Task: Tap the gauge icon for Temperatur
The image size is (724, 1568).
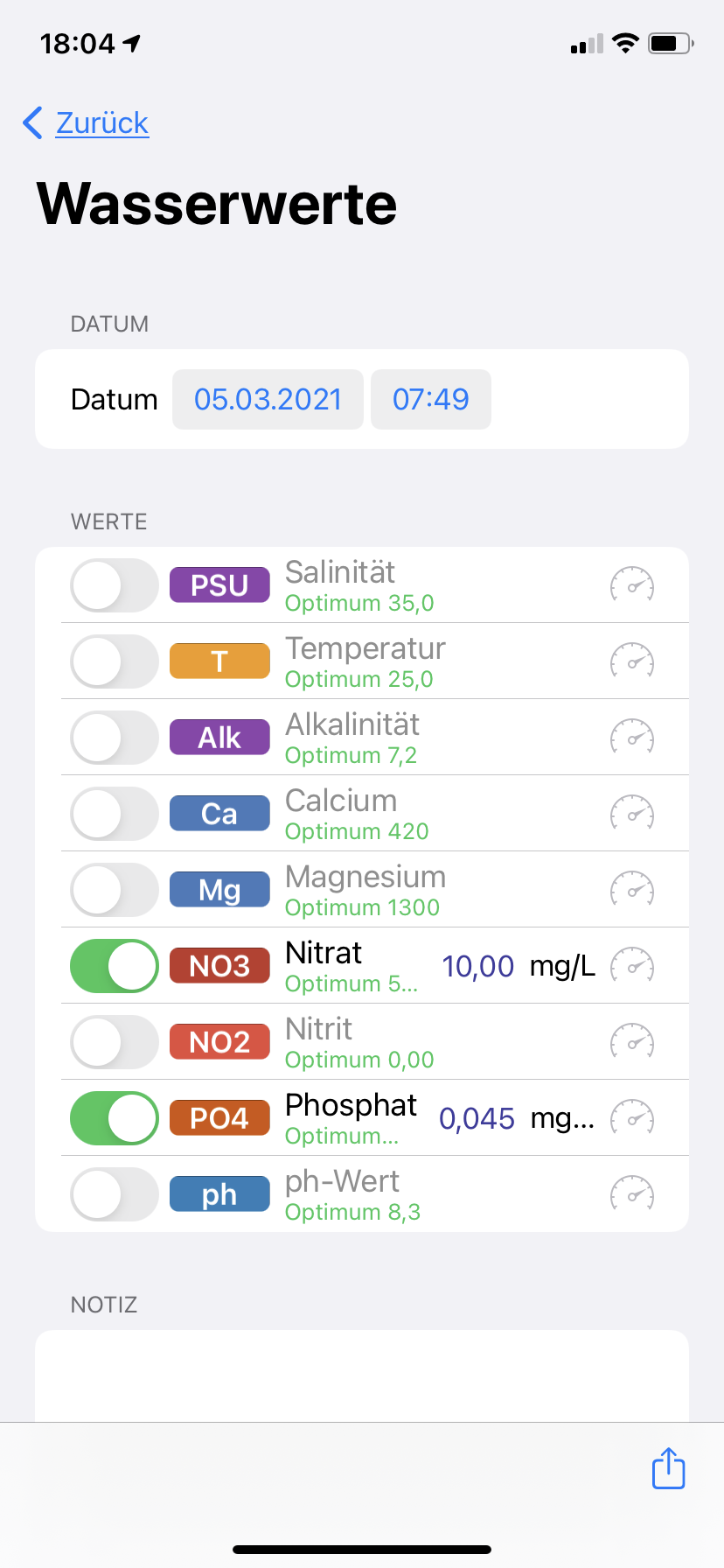Action: tap(631, 661)
